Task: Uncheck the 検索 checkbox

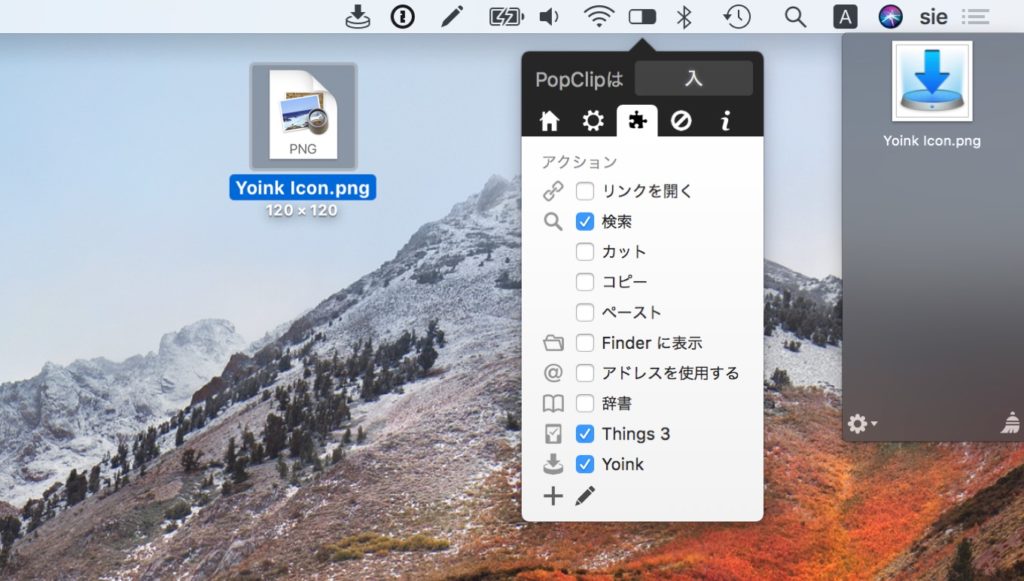Action: pos(584,221)
